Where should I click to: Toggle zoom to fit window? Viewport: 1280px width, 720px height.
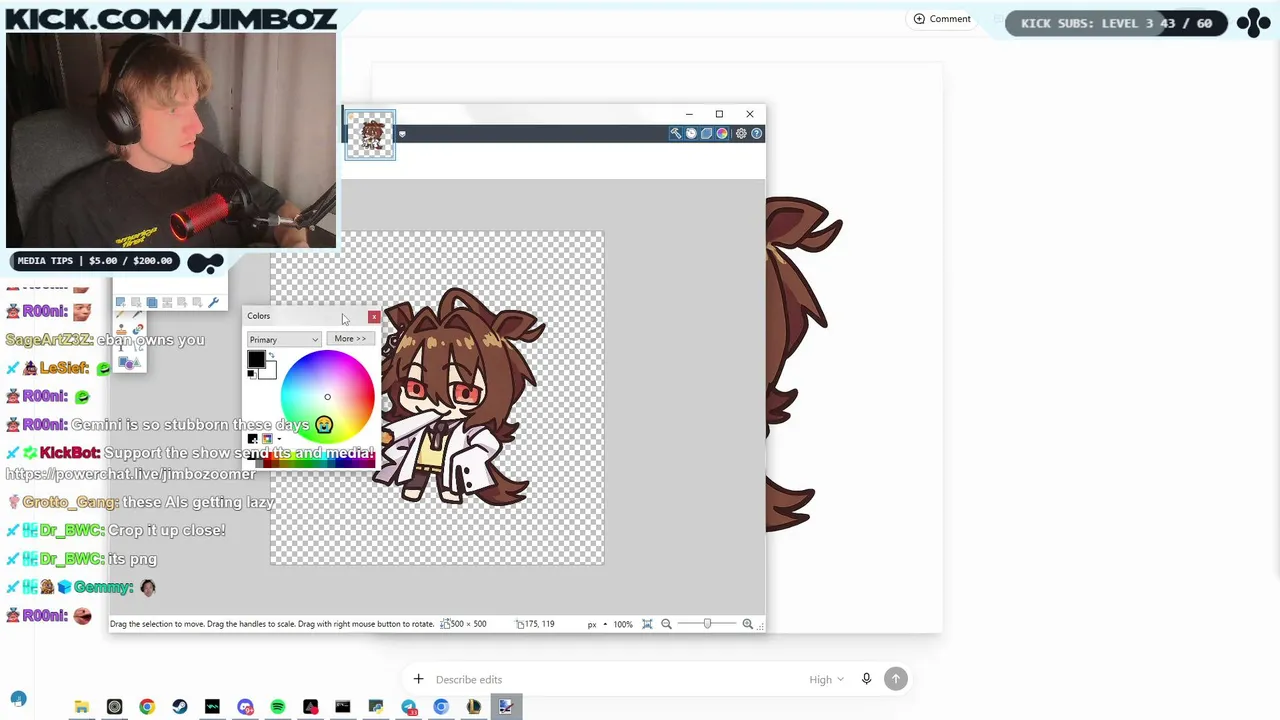click(x=647, y=624)
